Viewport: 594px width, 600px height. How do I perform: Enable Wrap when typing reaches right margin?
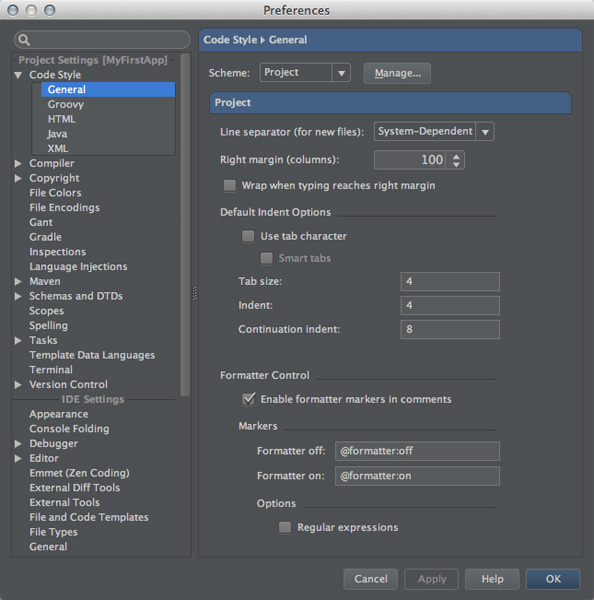click(x=230, y=186)
